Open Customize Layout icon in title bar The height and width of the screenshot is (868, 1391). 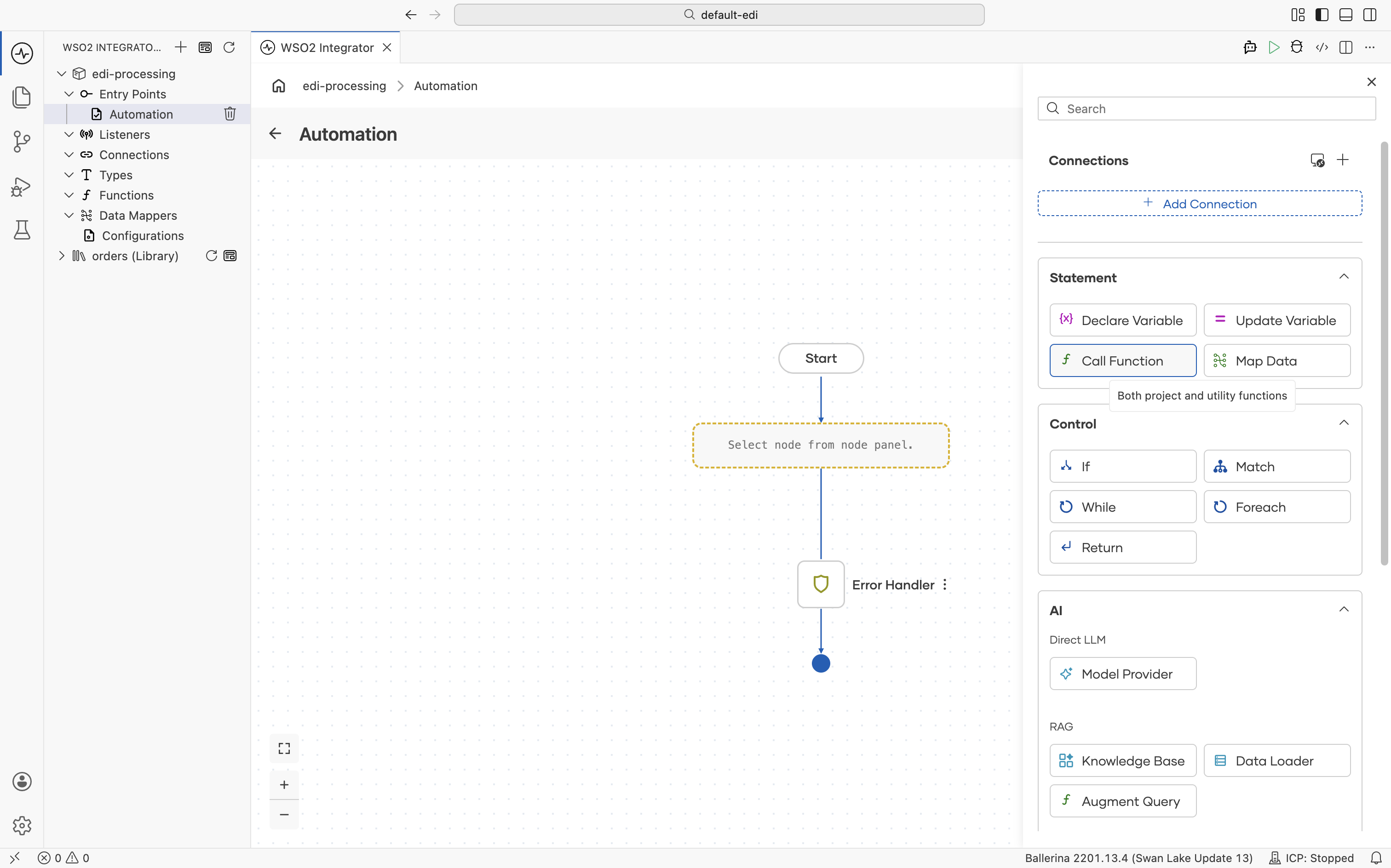click(x=1298, y=14)
